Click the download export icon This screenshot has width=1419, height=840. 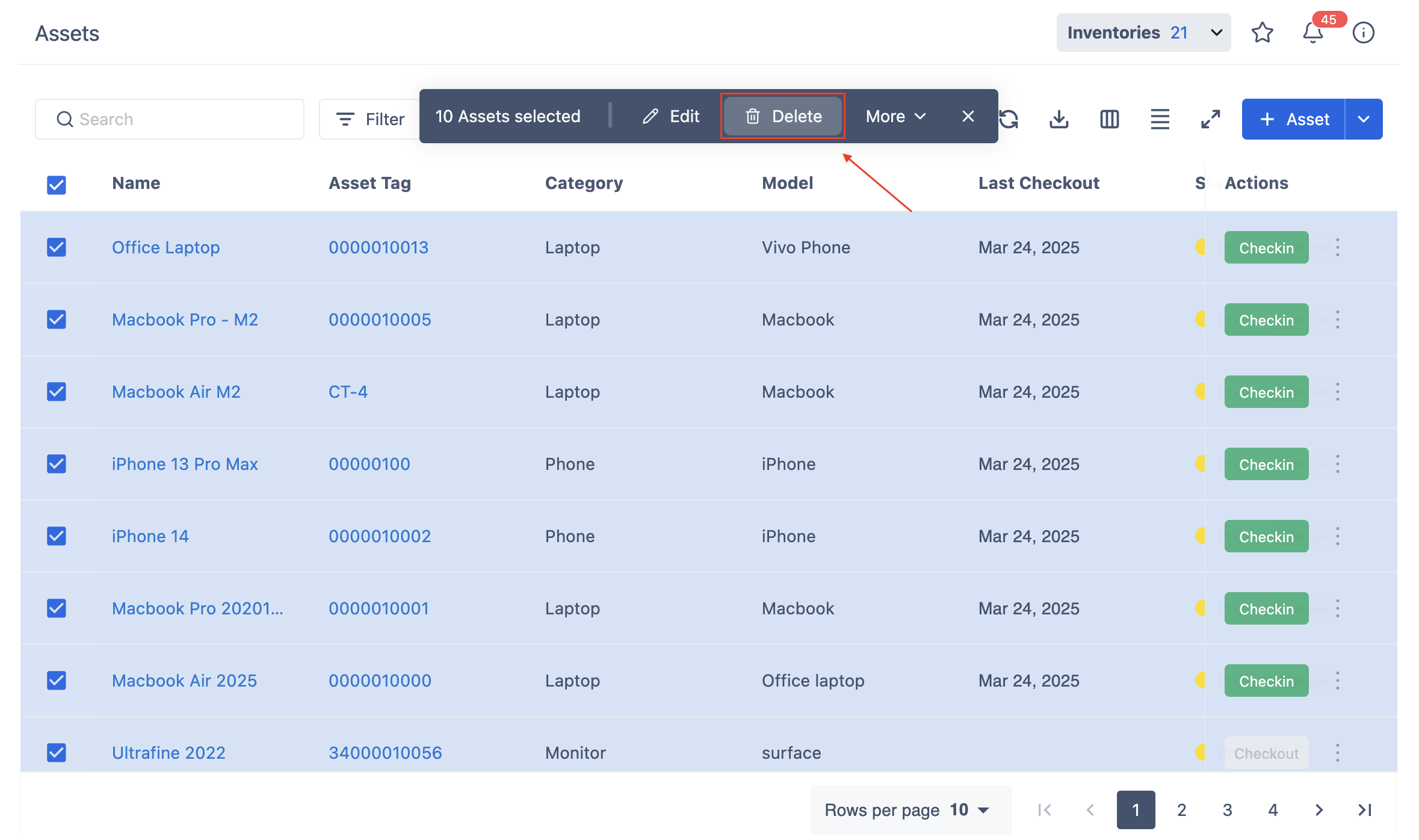(x=1059, y=119)
